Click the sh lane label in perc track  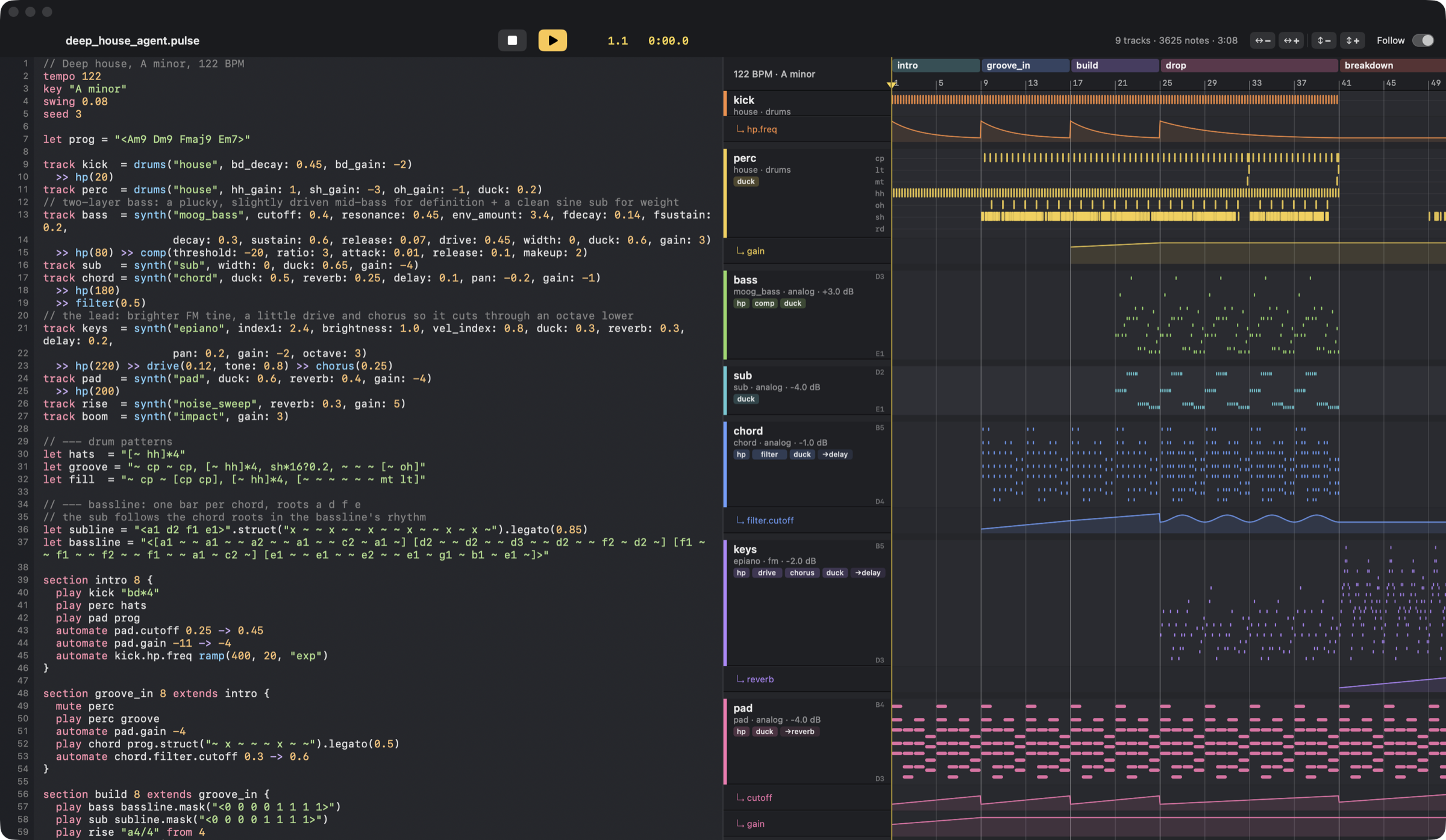pyautogui.click(x=880, y=217)
